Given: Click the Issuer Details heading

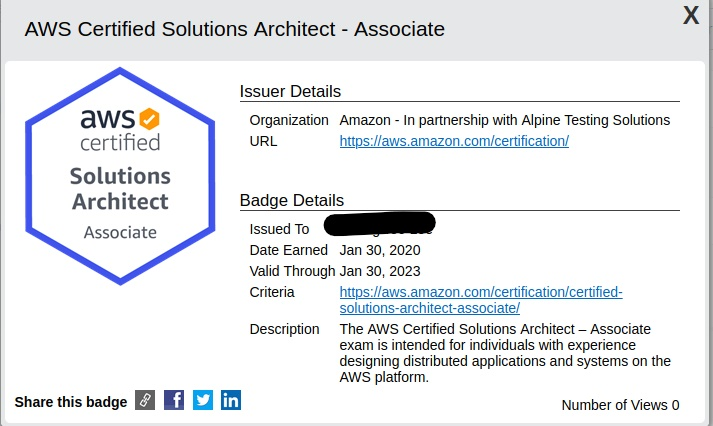Looking at the screenshot, I should coord(290,91).
